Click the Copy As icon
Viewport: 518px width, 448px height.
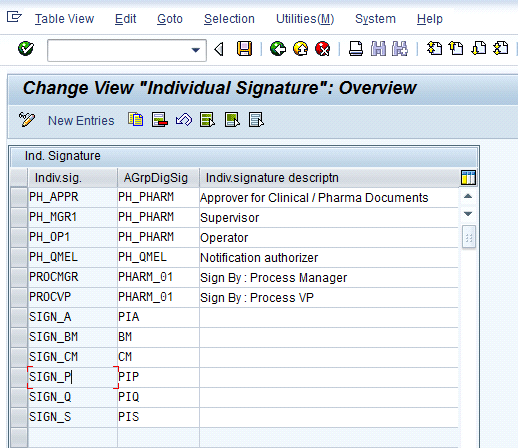(136, 120)
